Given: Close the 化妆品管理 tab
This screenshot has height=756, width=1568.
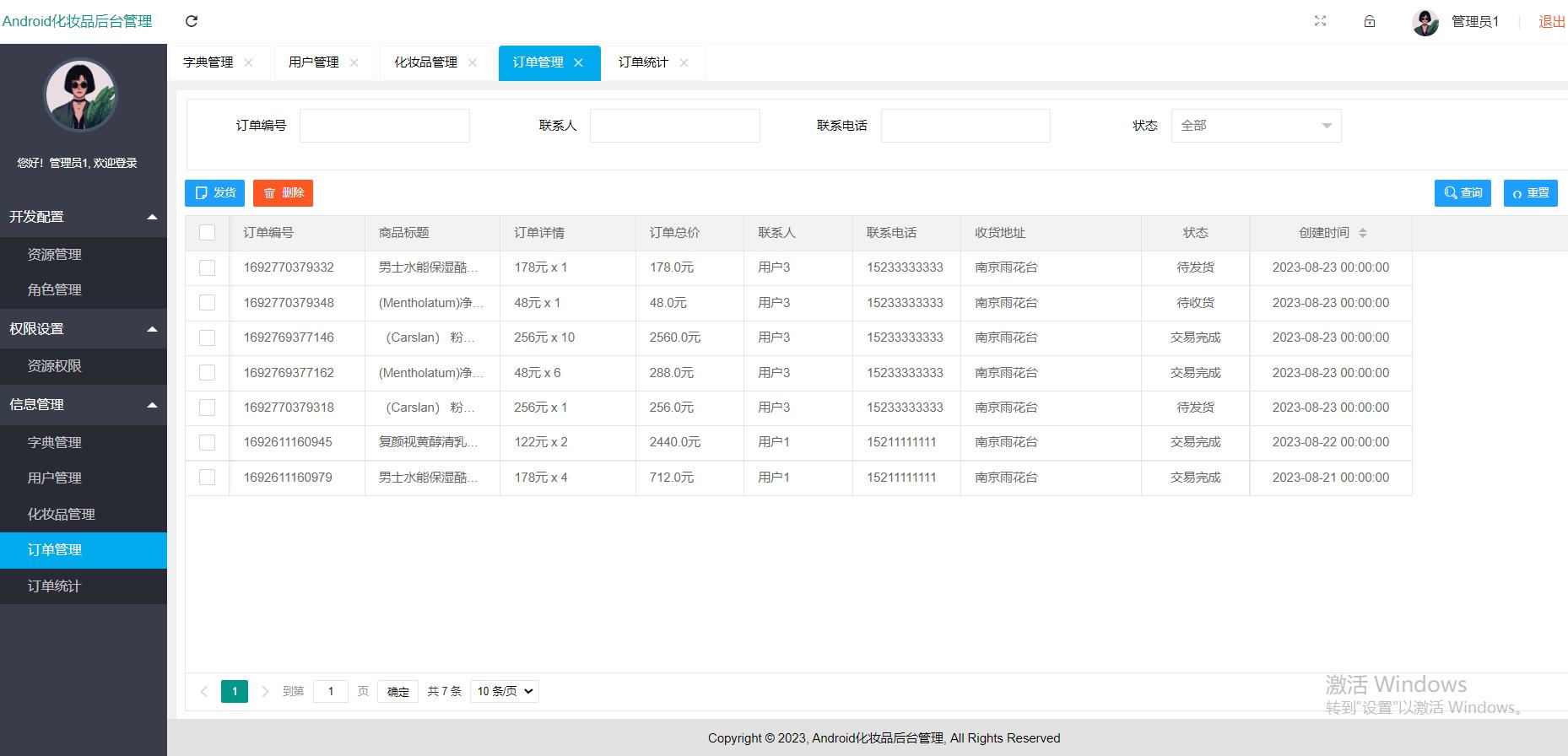Looking at the screenshot, I should click(x=473, y=62).
